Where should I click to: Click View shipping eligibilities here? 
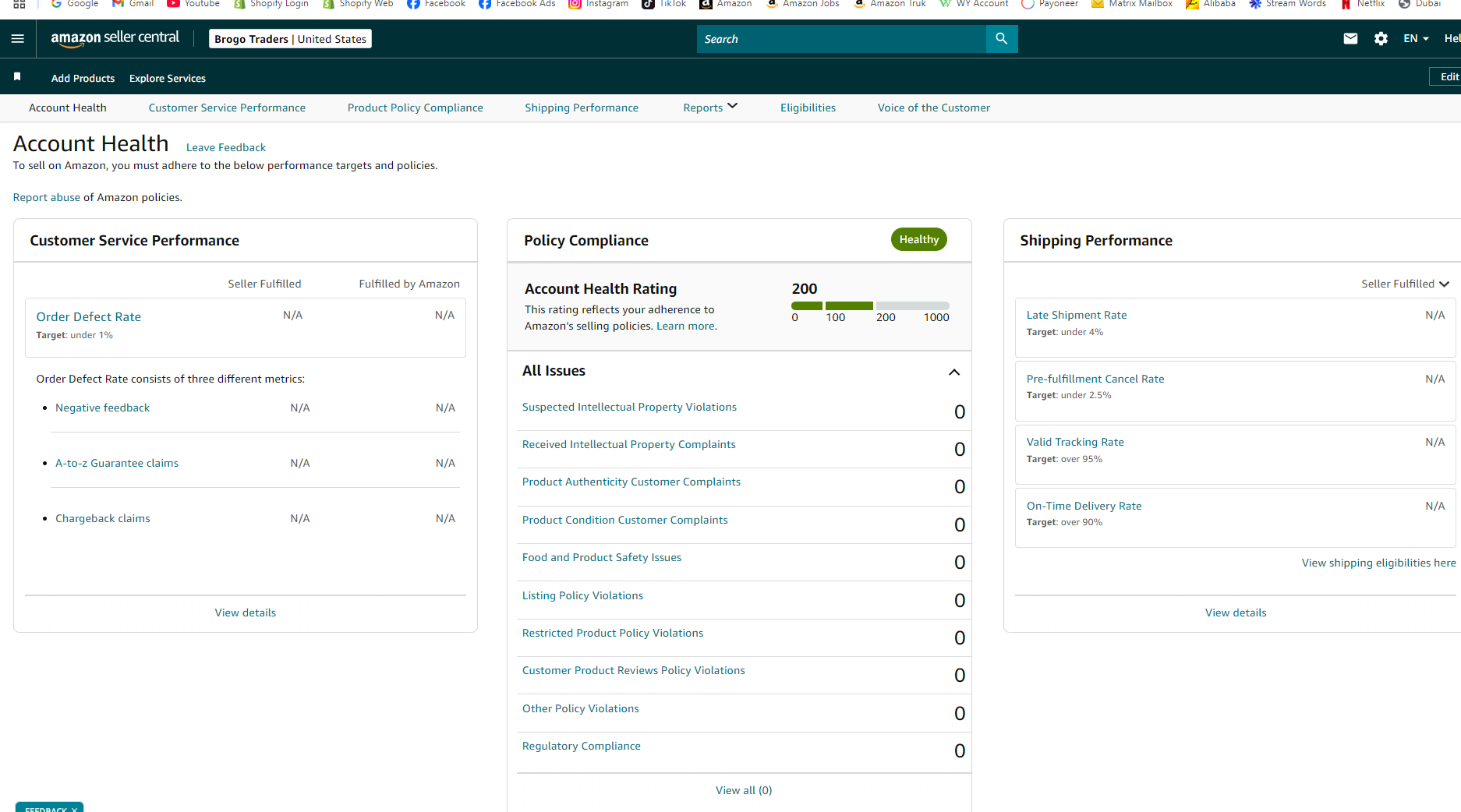point(1378,563)
